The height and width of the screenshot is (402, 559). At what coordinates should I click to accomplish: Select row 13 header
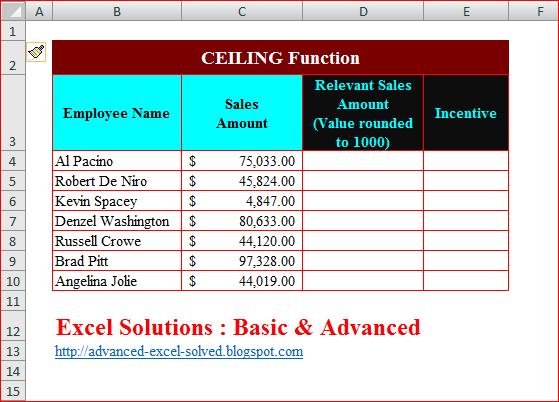[x=13, y=350]
